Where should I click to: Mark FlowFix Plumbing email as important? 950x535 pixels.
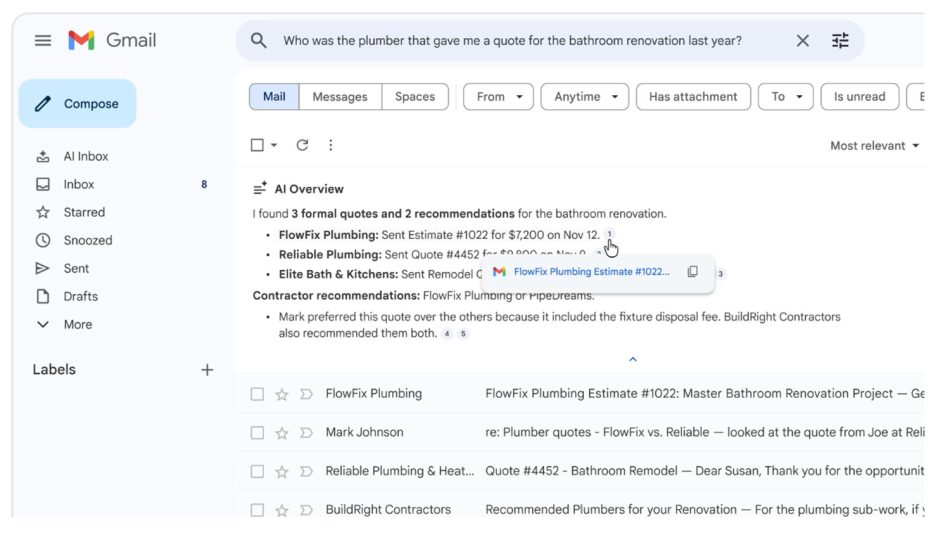306,394
